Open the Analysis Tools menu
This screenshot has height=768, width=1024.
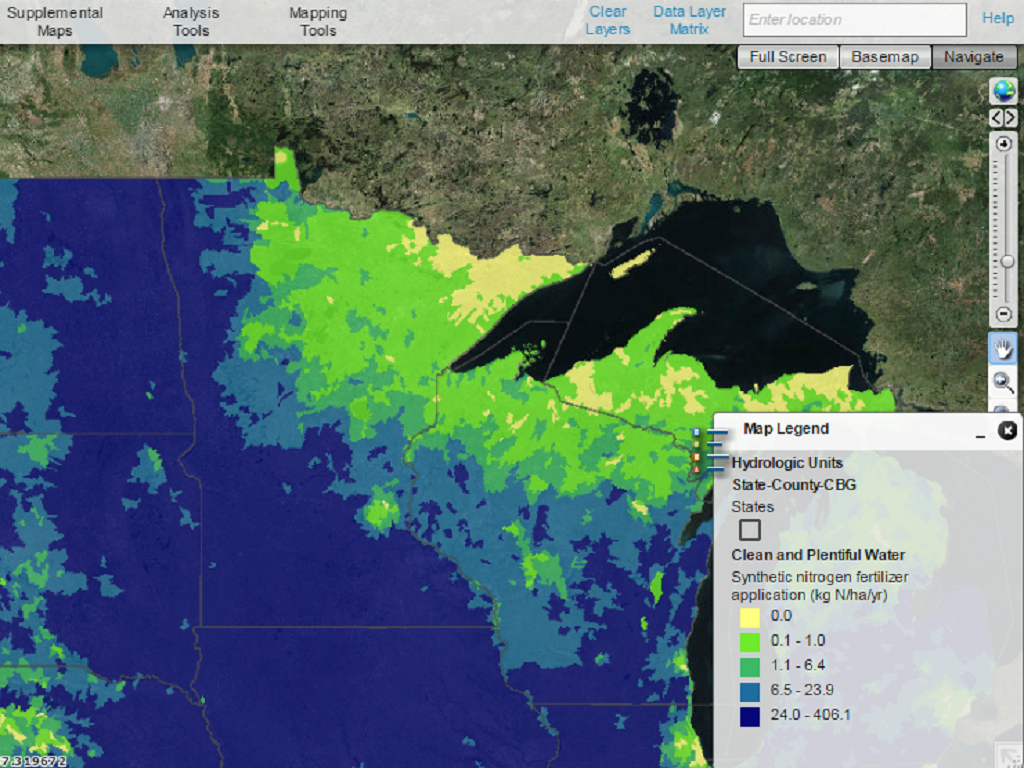click(x=190, y=22)
